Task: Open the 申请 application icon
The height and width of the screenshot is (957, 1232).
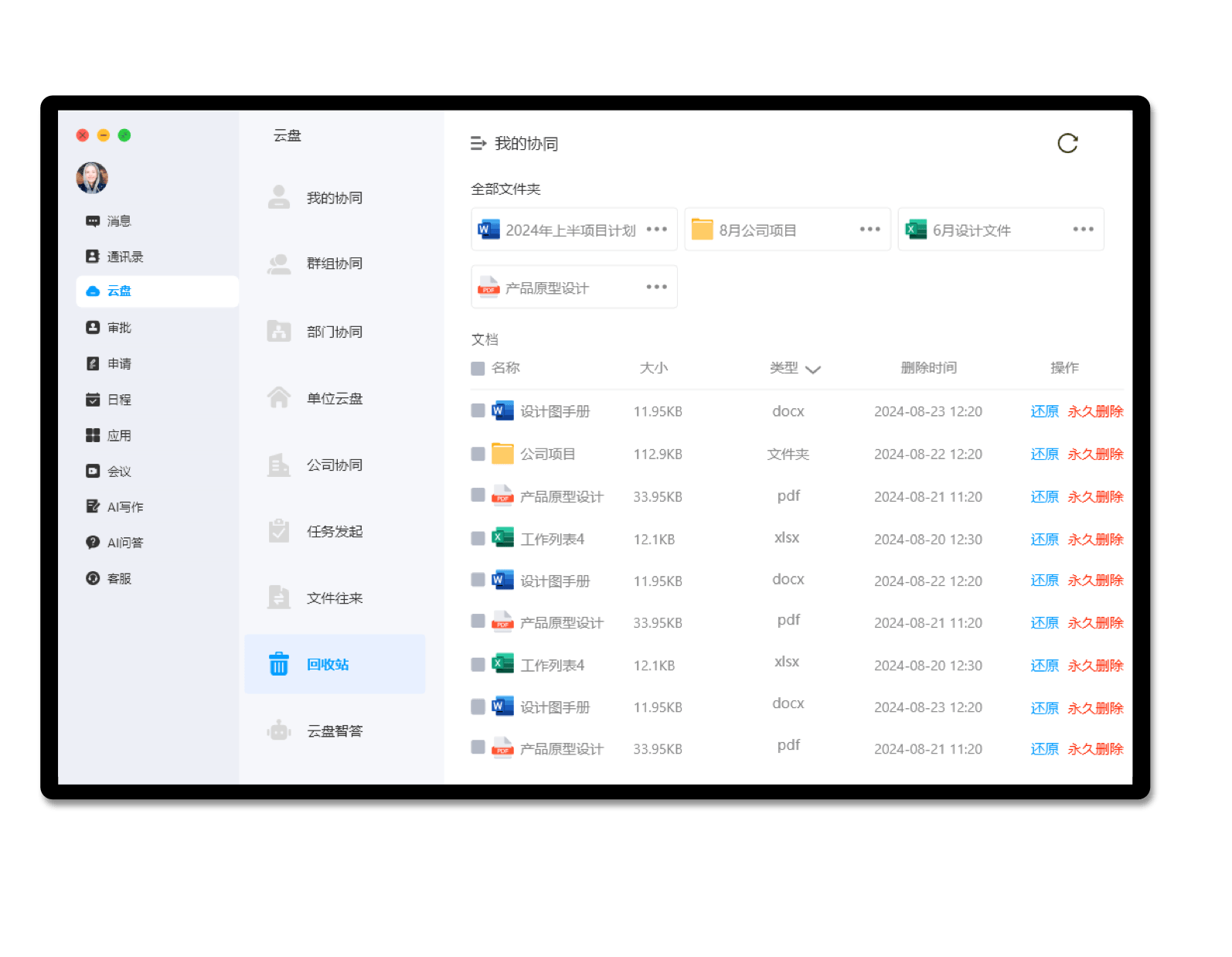Action: pos(93,363)
